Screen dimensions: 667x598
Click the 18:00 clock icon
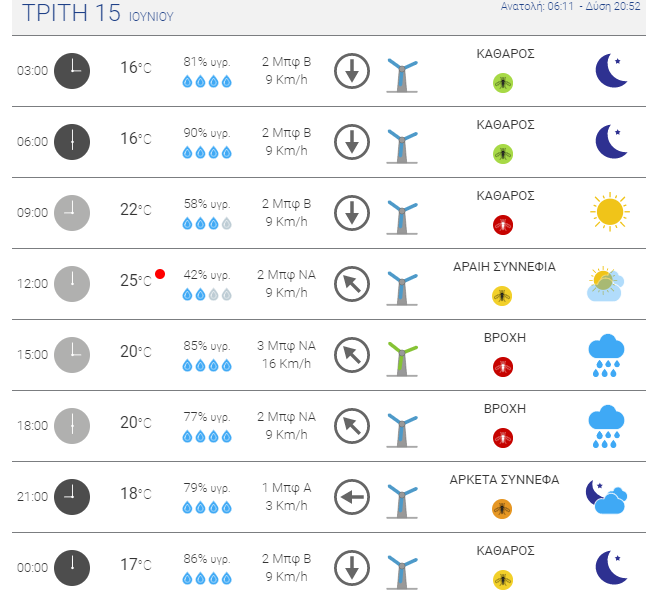coord(72,426)
